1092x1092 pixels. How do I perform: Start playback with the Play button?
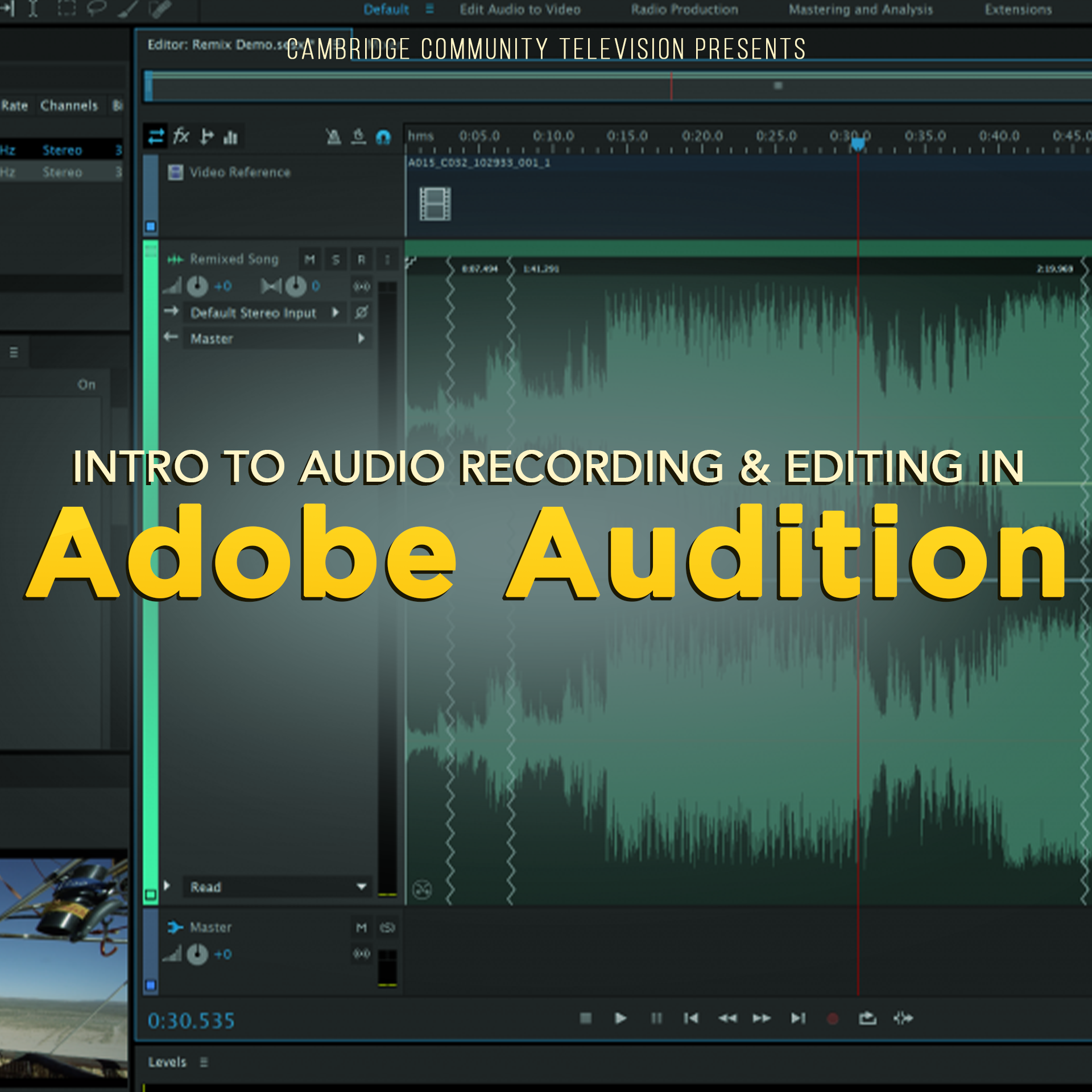coord(621,1018)
